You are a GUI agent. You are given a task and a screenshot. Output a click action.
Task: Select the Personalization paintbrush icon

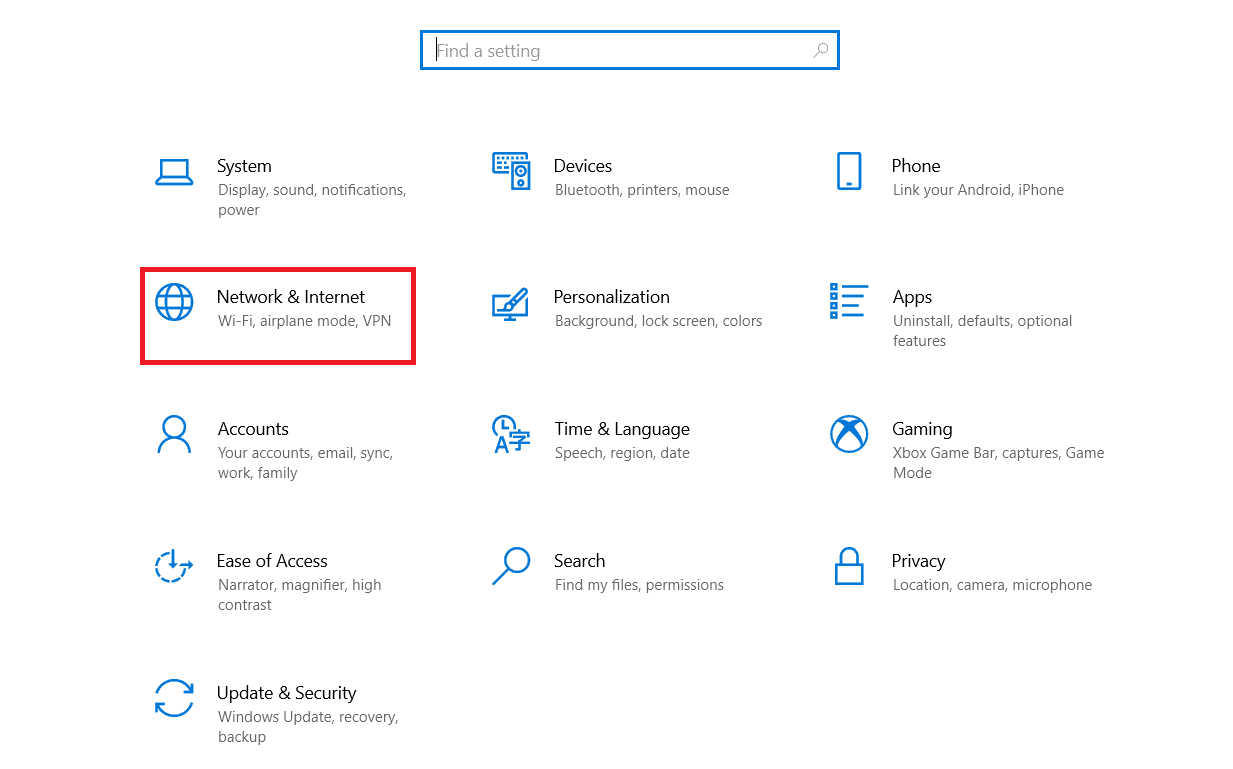point(511,304)
